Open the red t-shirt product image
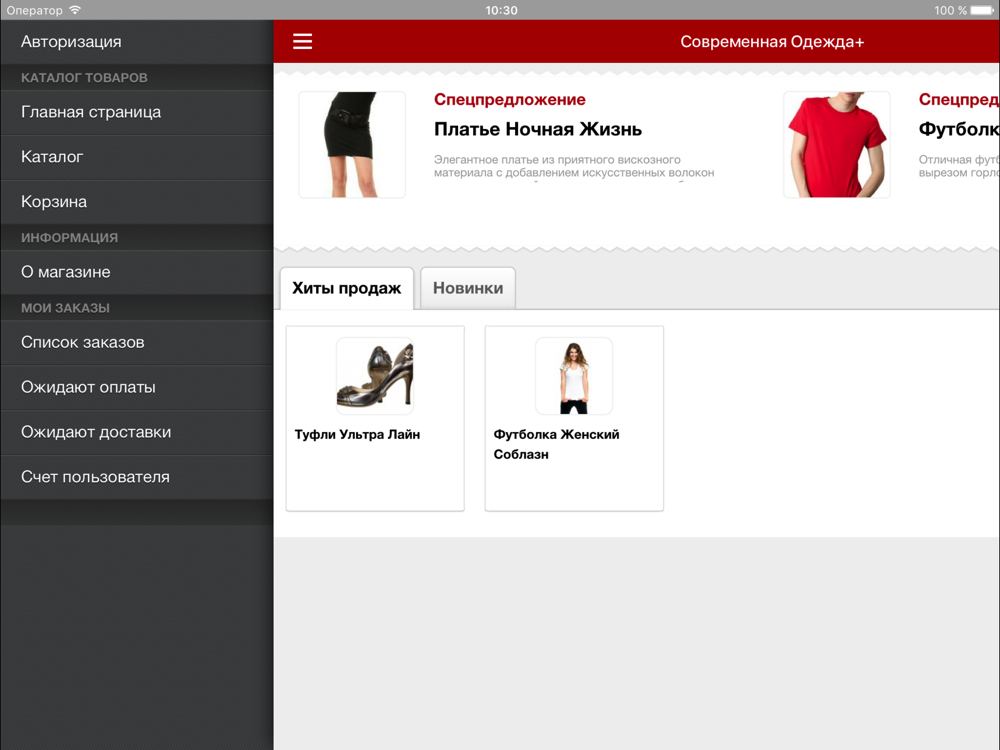Screen dimensions: 1000x750 point(837,145)
